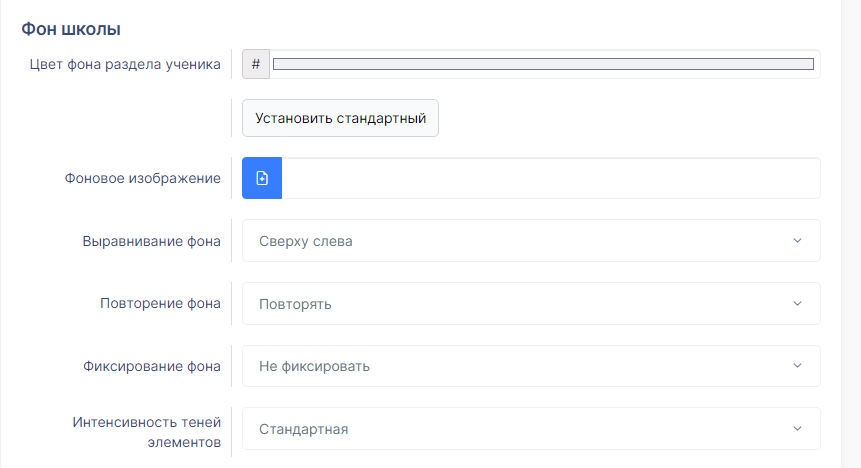
Task: Click the Установить стандартный button
Action: click(x=340, y=118)
